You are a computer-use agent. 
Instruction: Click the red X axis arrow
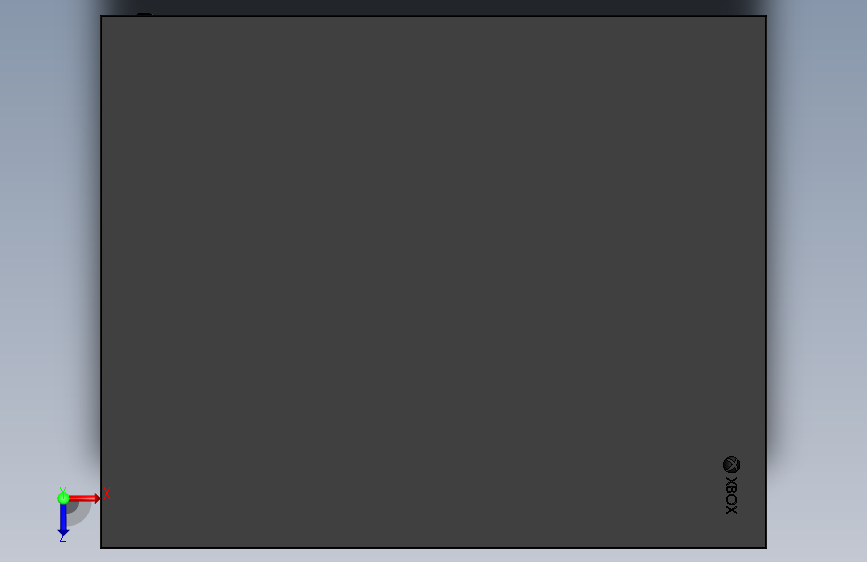coord(84,498)
